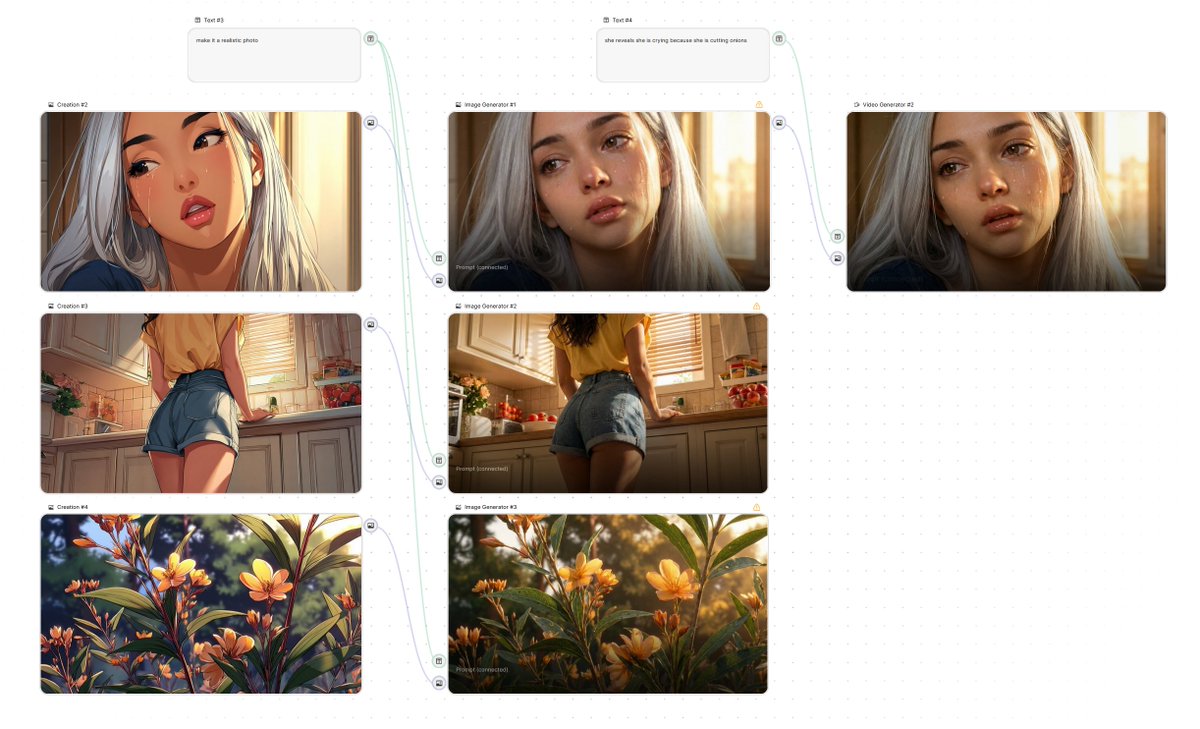Open the image input port on Image Generator #3
Image resolution: width=1200 pixels, height=729 pixels.
tap(438, 682)
